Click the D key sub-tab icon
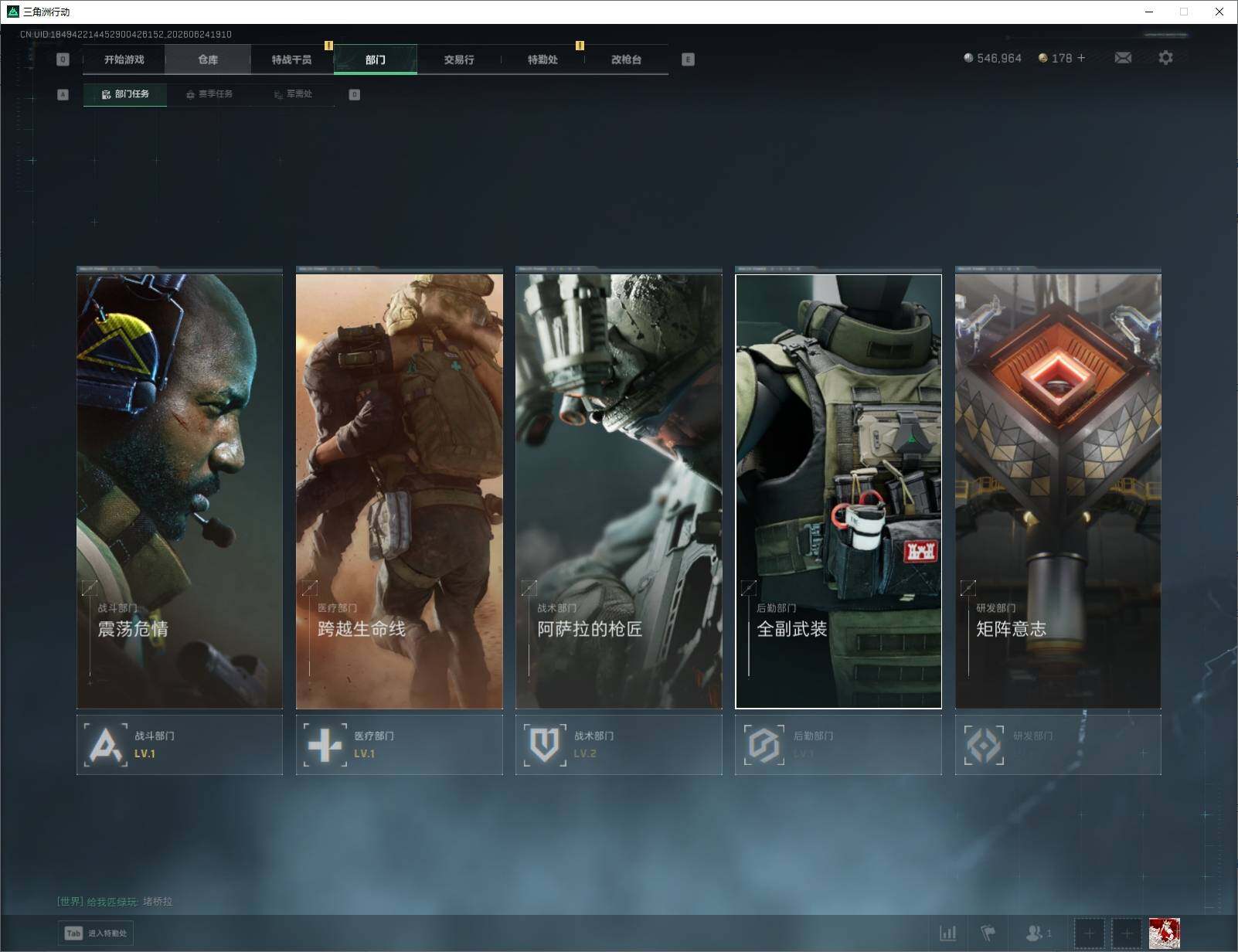 [x=355, y=94]
